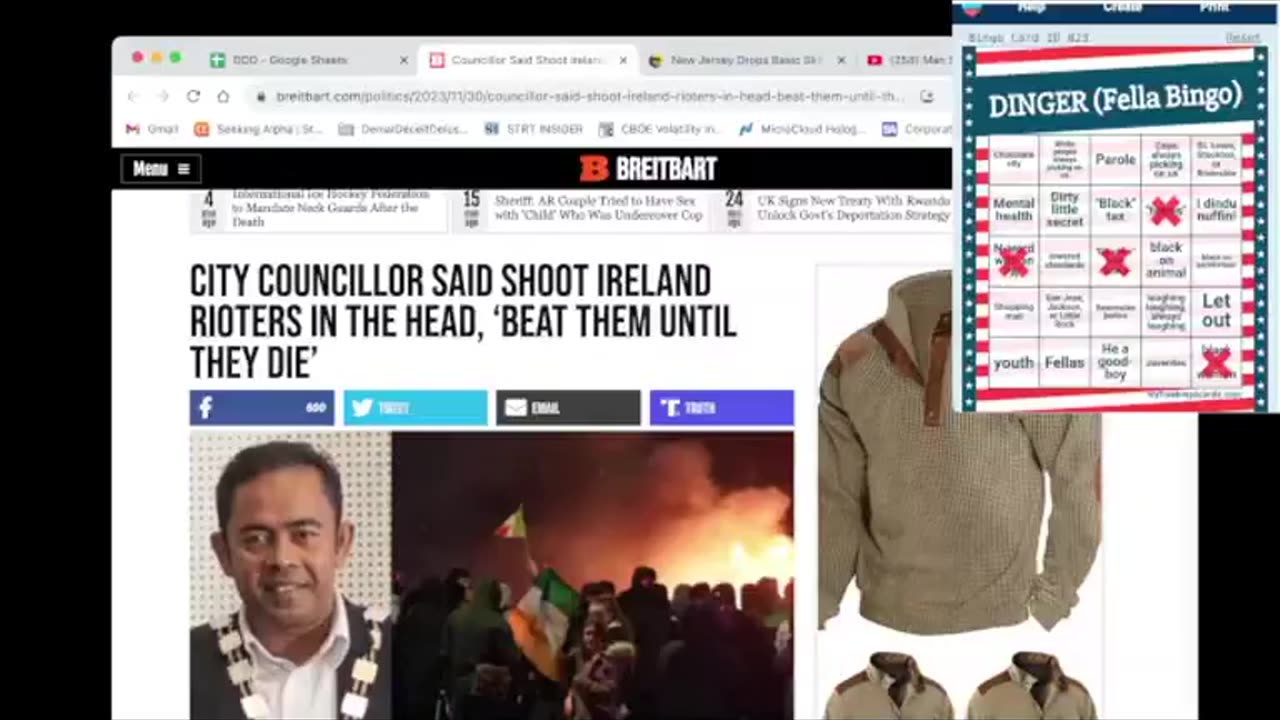Close the New Jersey Drops tab
This screenshot has width=1280, height=720.
[841, 60]
